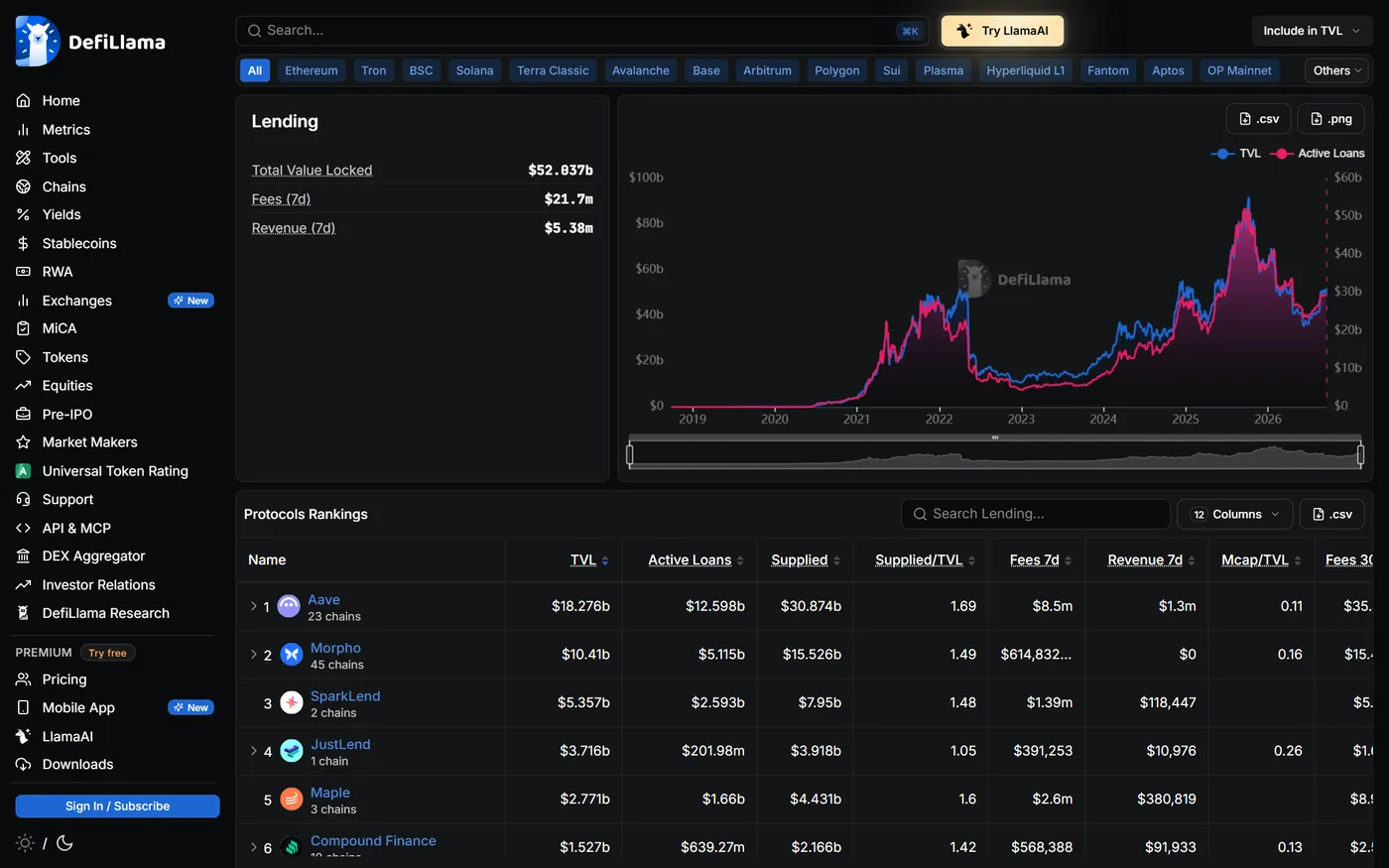Viewport: 1389px width, 868px height.
Task: Click the JustLend protocol logo
Action: point(292,751)
